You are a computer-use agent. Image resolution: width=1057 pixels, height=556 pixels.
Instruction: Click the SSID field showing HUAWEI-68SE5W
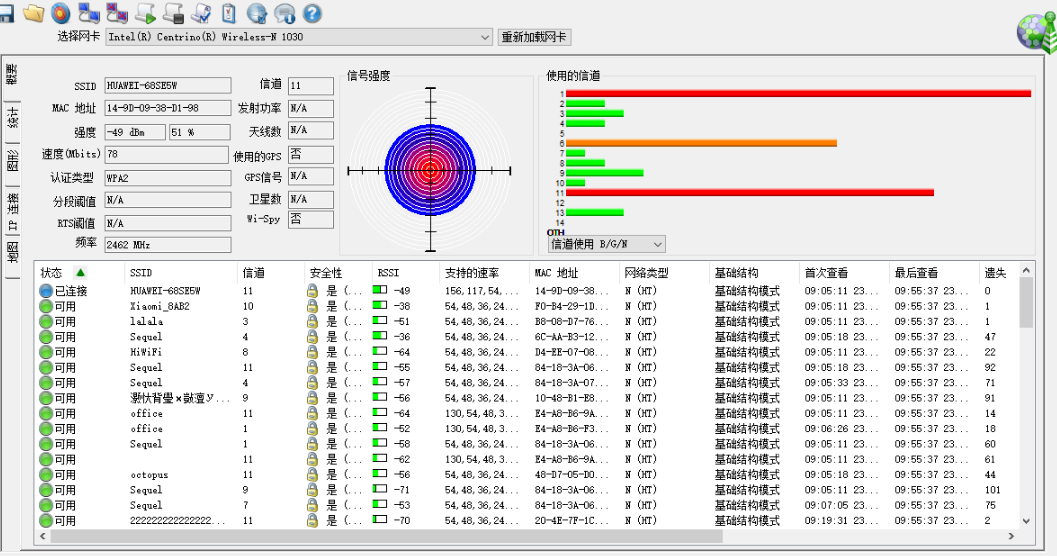coord(168,86)
